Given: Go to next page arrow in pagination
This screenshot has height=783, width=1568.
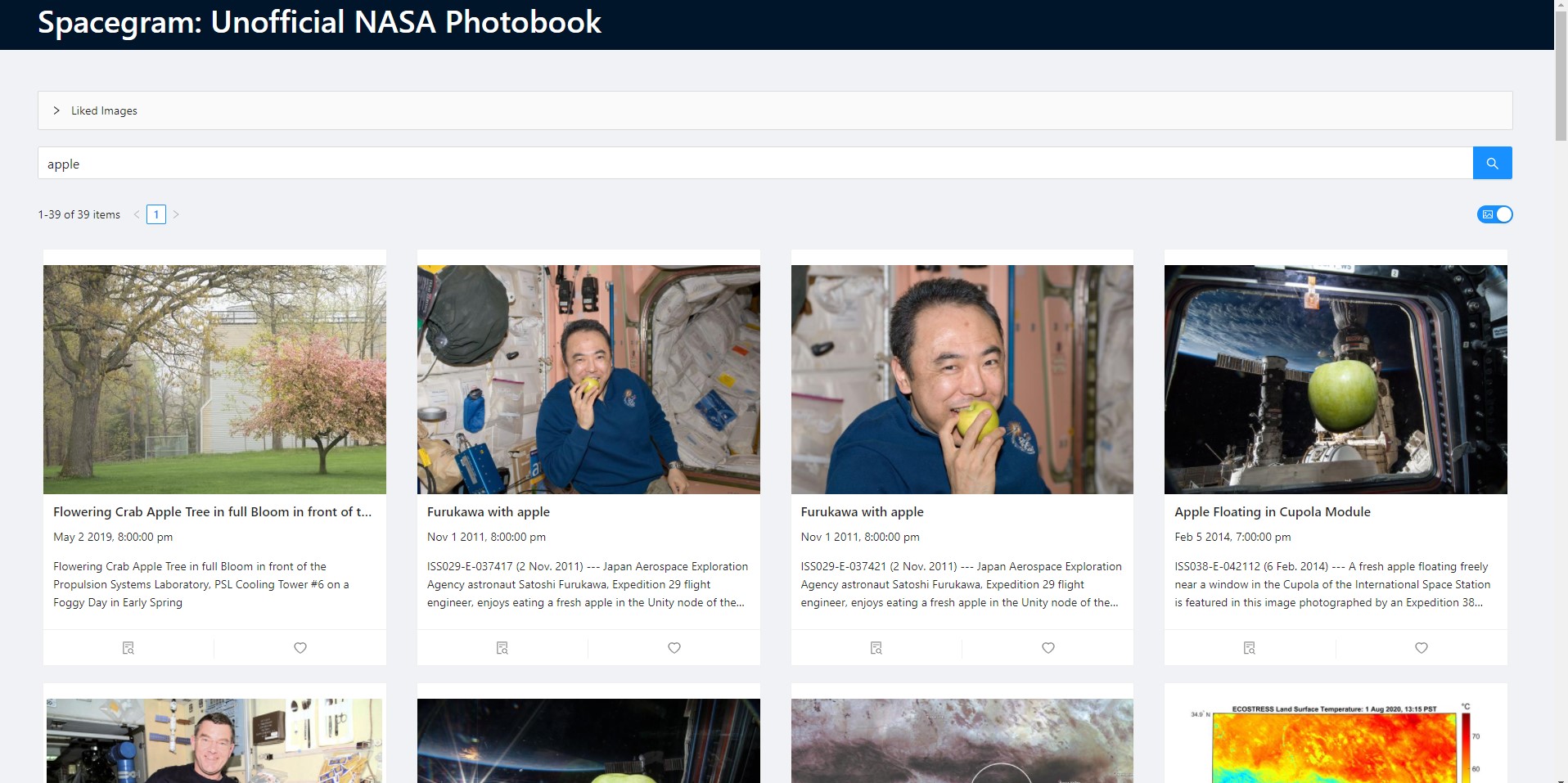Looking at the screenshot, I should click(176, 214).
